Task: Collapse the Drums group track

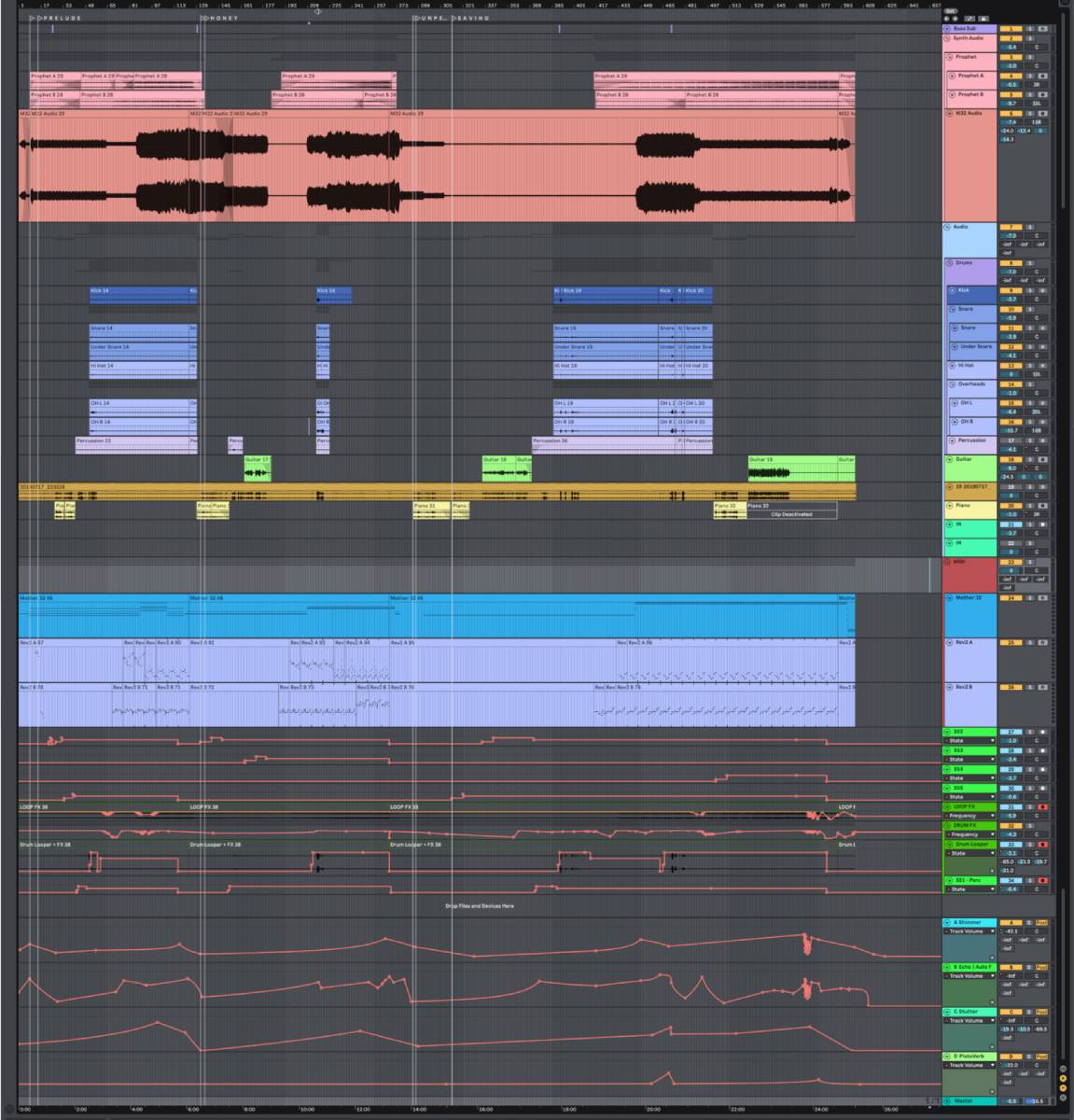Action: (951, 263)
